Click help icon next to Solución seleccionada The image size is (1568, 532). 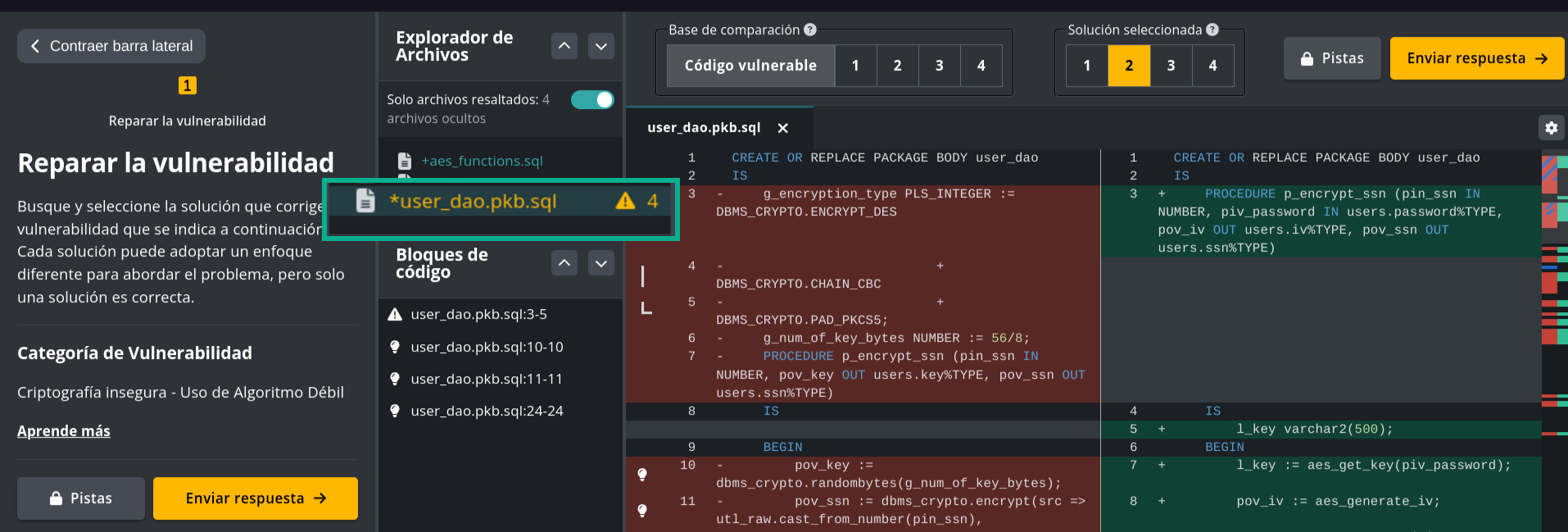[x=1212, y=30]
